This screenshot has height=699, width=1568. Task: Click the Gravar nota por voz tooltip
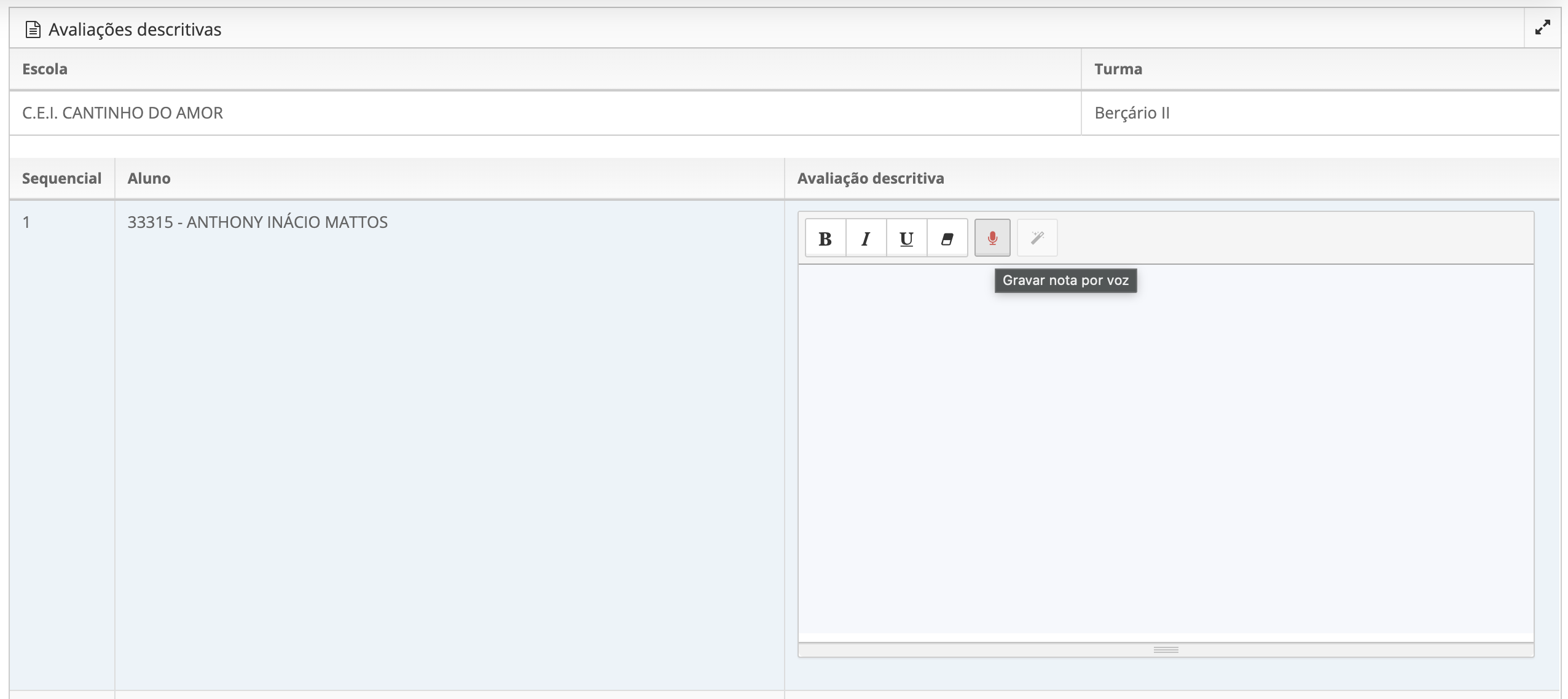coord(1065,281)
